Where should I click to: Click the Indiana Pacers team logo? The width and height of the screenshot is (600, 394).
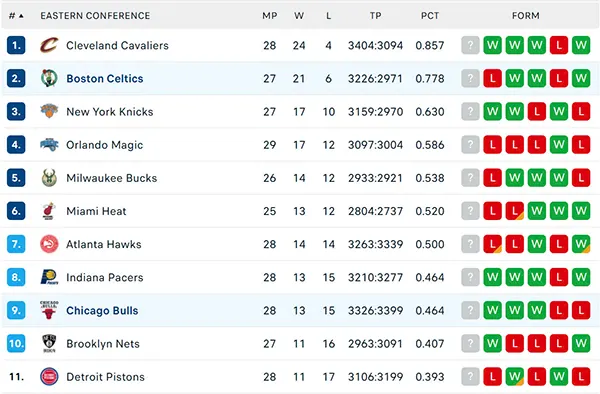pyautogui.click(x=49, y=277)
